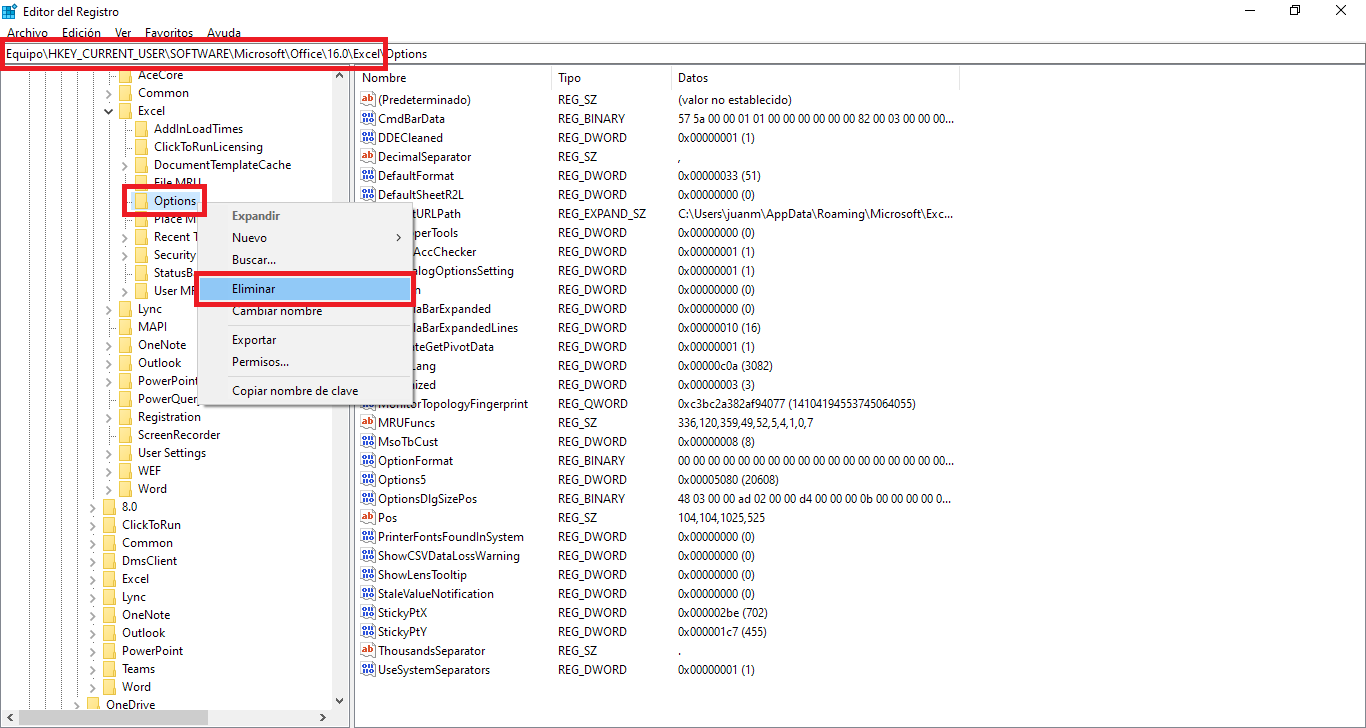Screen dimensions: 1366x728
Task: Select the File MRU key label
Action: pos(177,183)
